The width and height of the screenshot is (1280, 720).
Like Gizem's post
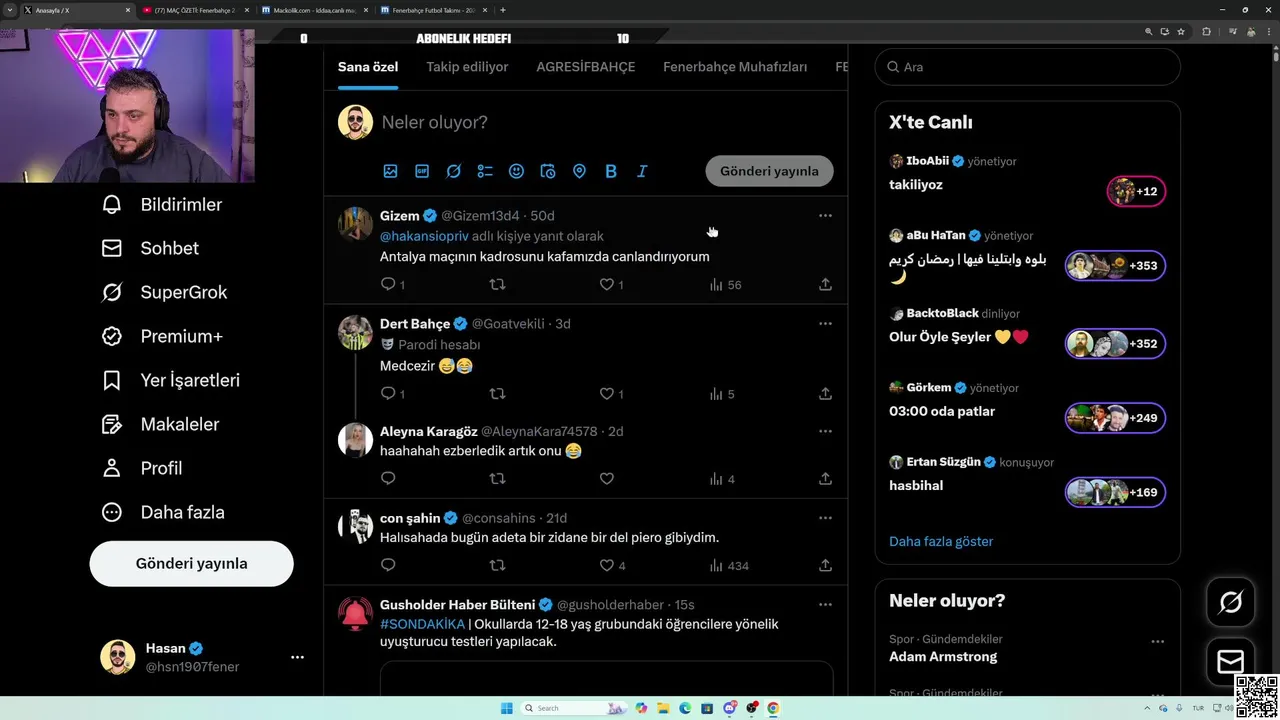(x=607, y=285)
